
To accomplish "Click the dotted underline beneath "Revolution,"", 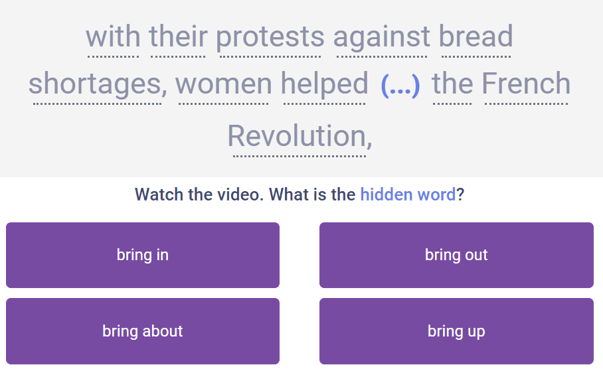I will (x=300, y=156).
